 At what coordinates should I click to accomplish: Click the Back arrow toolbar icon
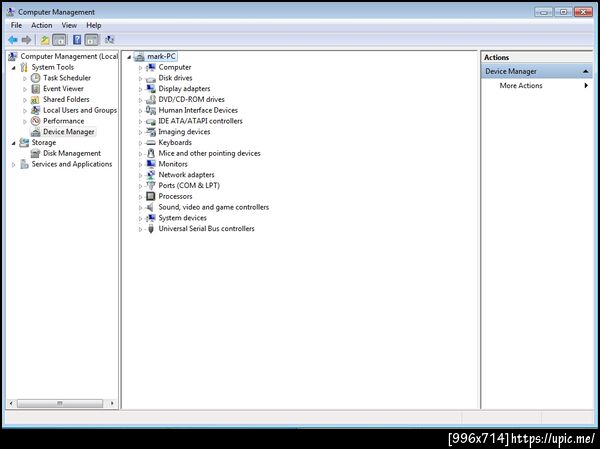pyautogui.click(x=13, y=39)
